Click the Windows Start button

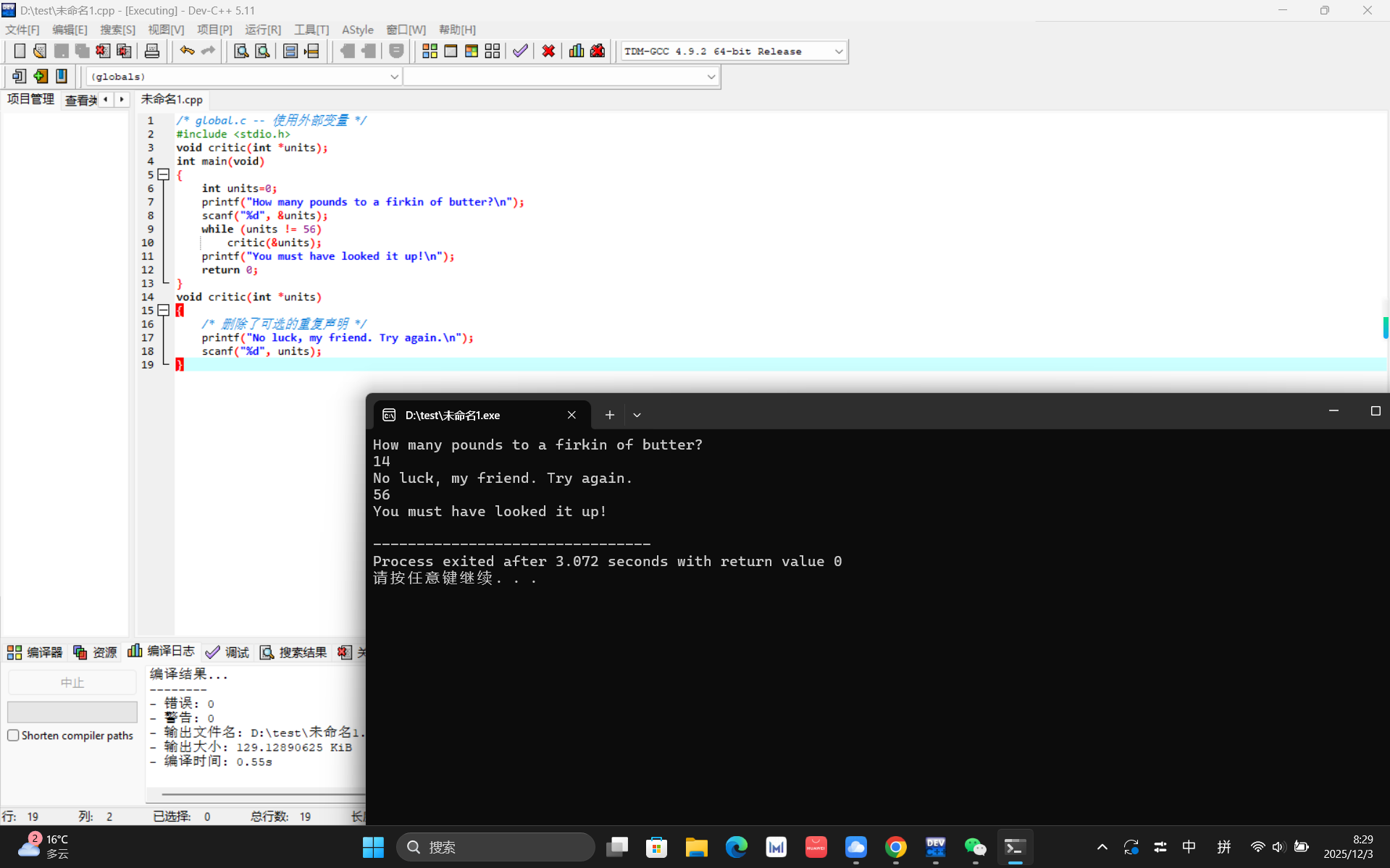(x=373, y=847)
